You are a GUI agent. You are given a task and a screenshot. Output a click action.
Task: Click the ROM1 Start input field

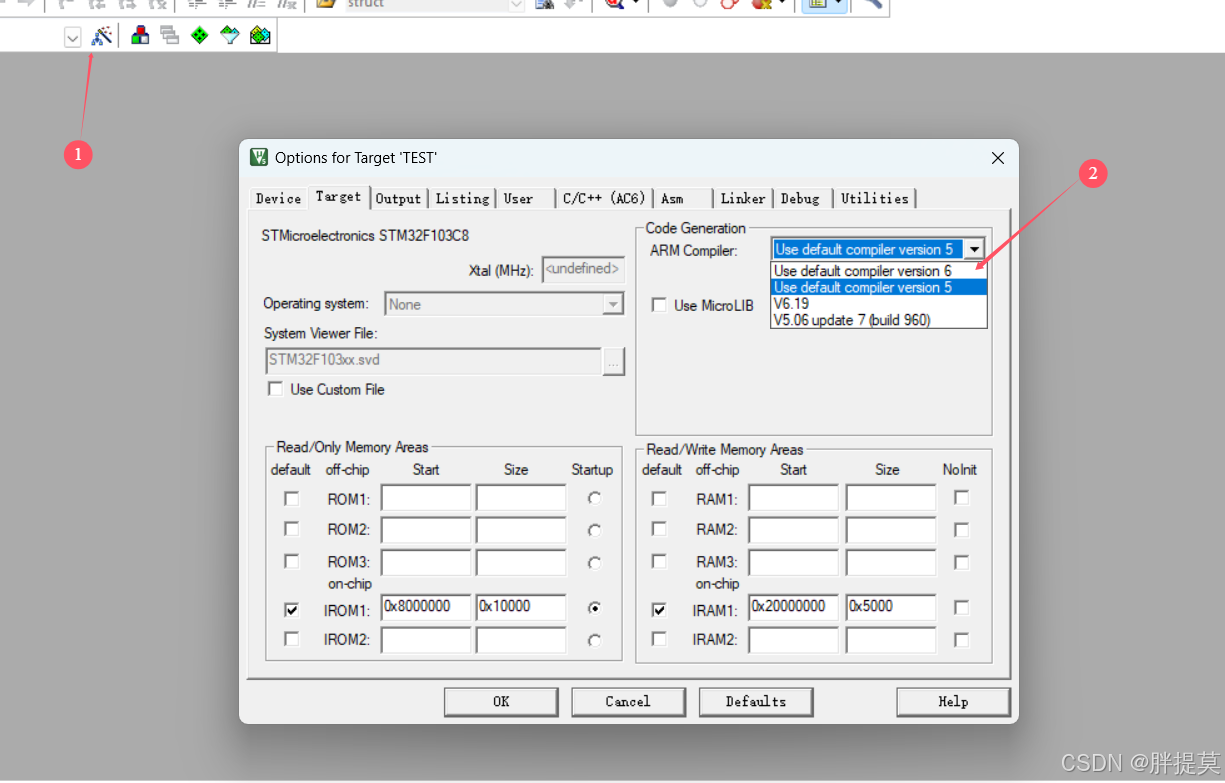(425, 498)
